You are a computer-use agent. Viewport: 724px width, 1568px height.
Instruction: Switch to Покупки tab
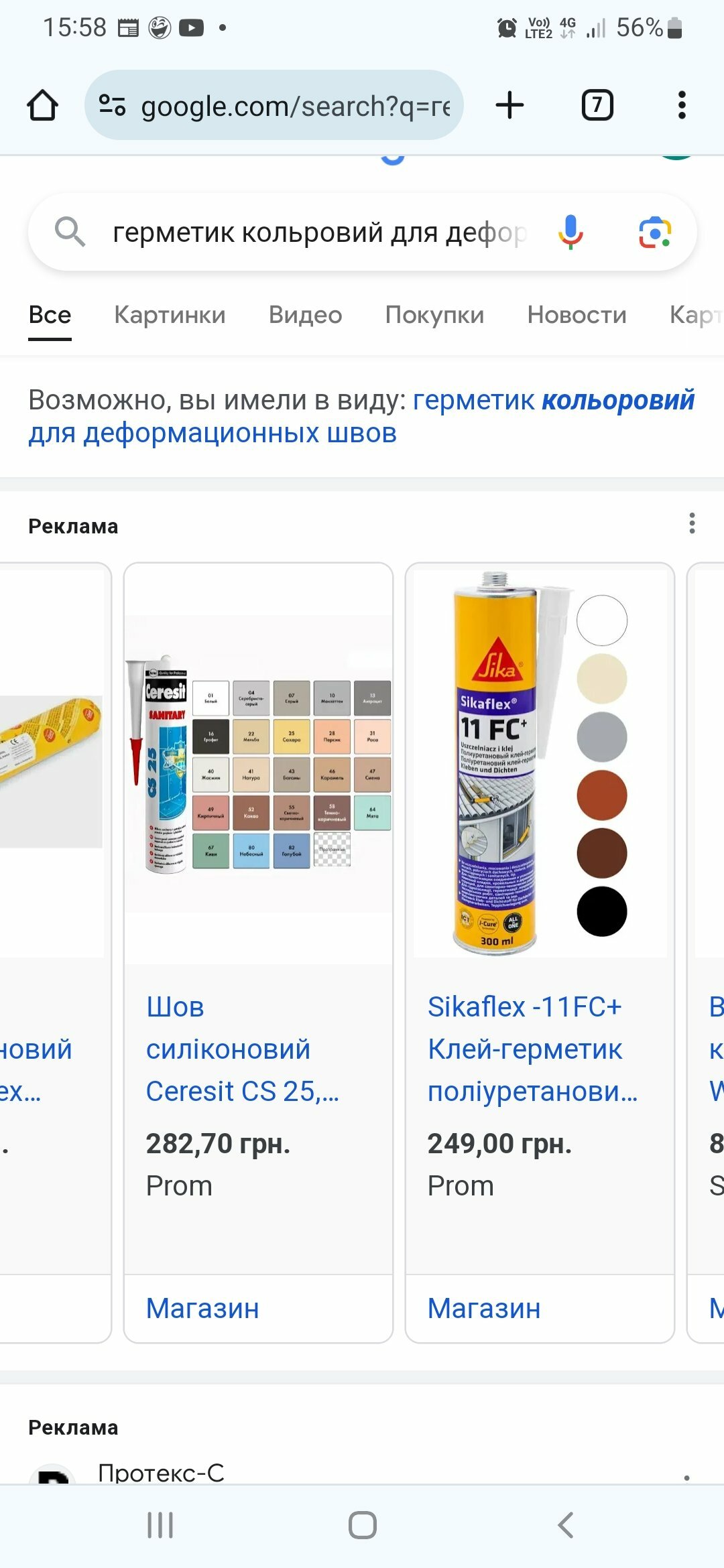434,315
